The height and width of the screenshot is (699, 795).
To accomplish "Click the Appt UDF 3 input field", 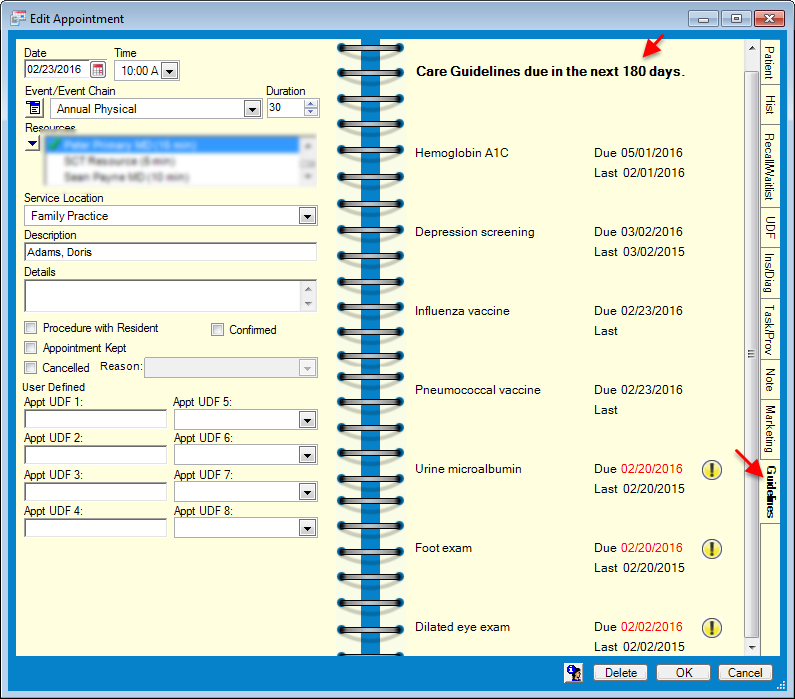I will (x=95, y=492).
